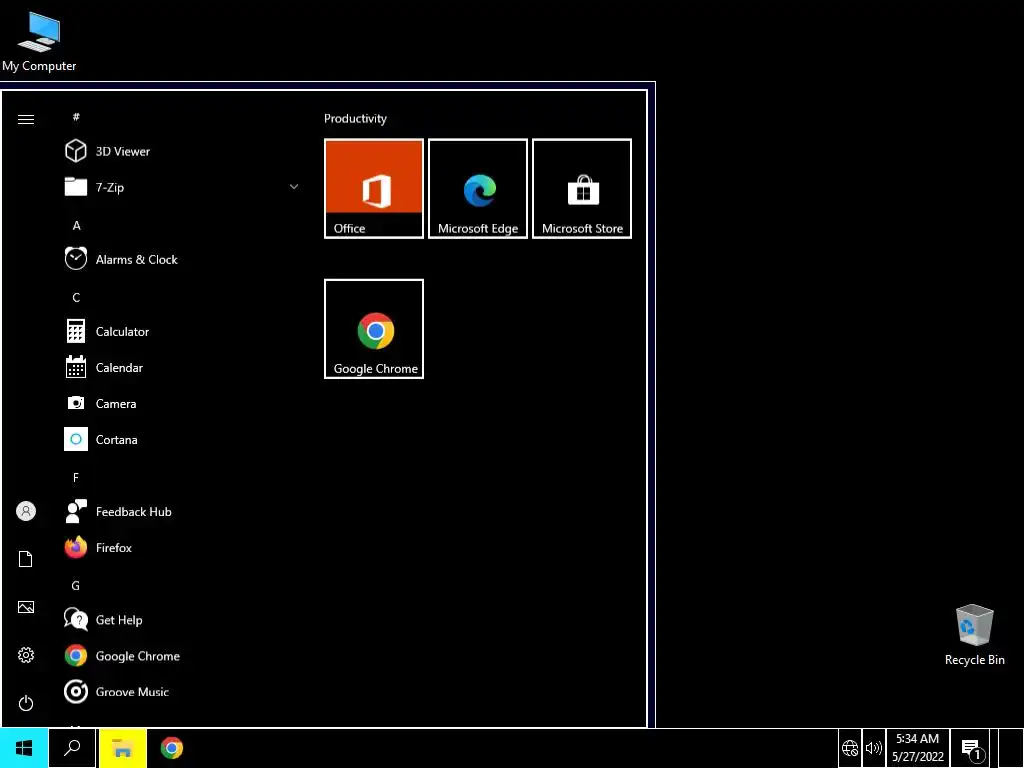Screen dimensions: 1024x768
Task: Open taskbar Search magnifier
Action: [x=72, y=748]
